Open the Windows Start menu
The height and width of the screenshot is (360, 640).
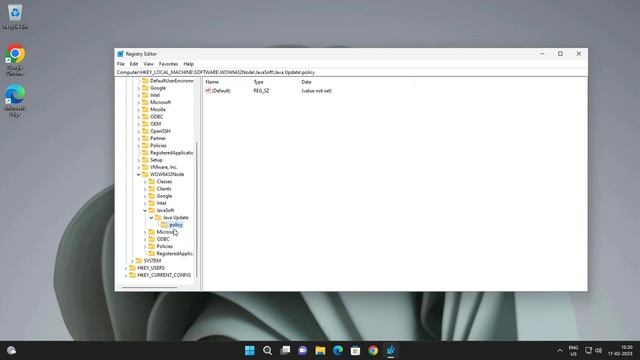coord(250,351)
